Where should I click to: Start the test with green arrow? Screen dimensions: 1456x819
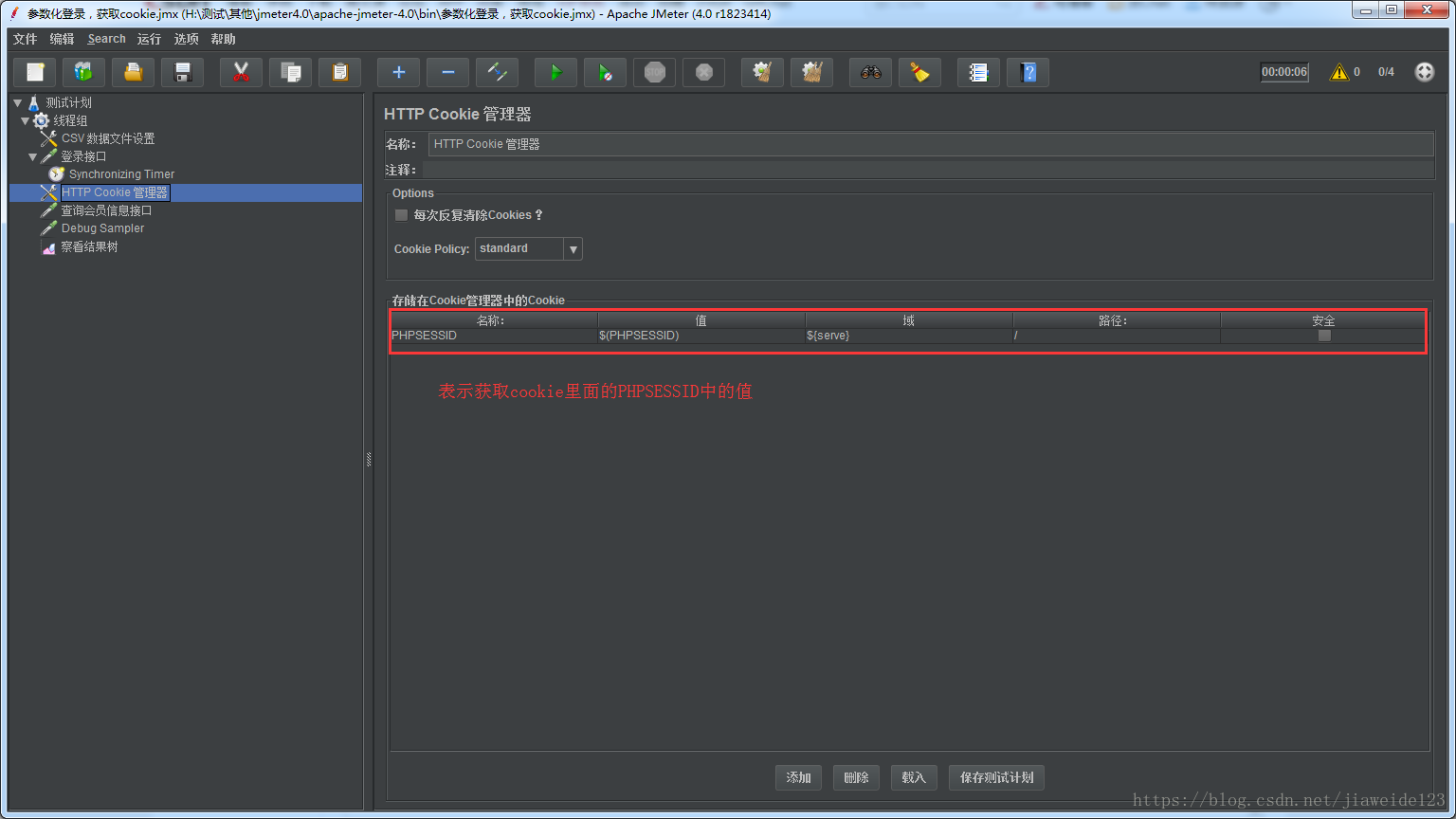(x=555, y=72)
